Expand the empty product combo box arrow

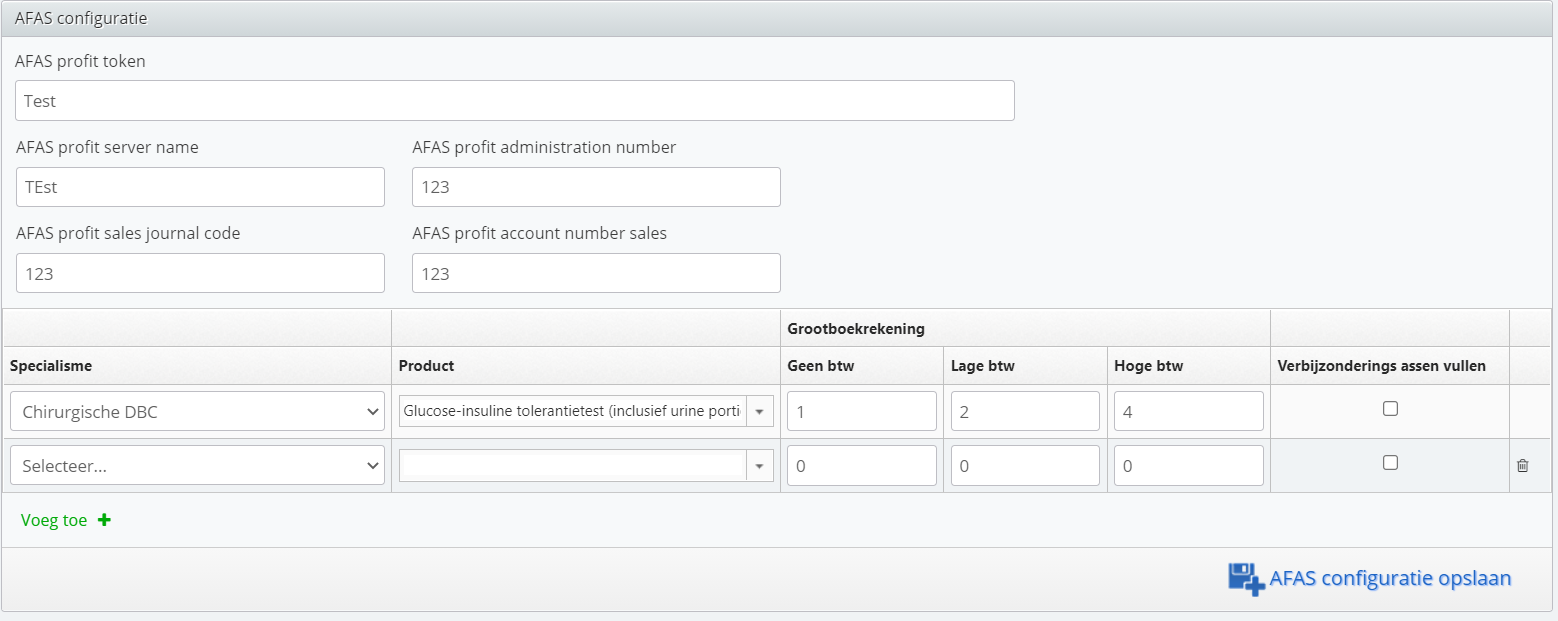[x=759, y=465]
